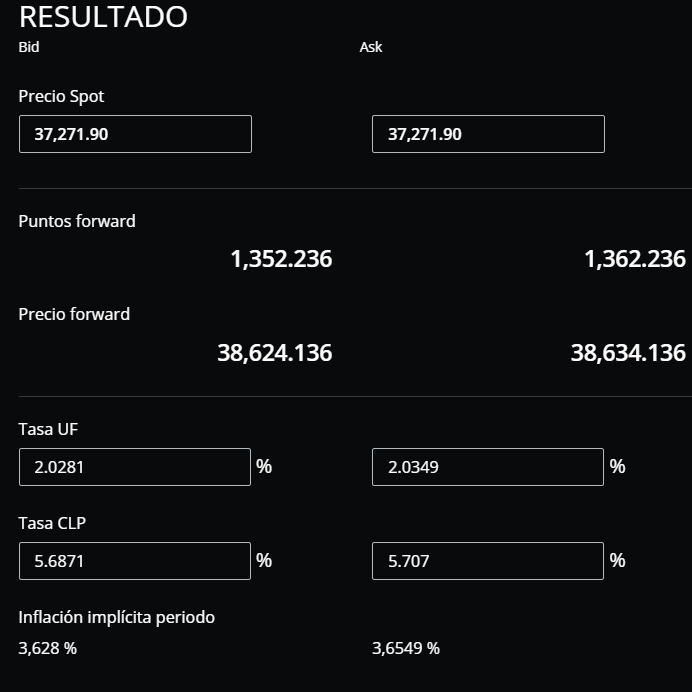This screenshot has height=692, width=692.
Task: Click the Precio Spot label
Action: (61, 97)
